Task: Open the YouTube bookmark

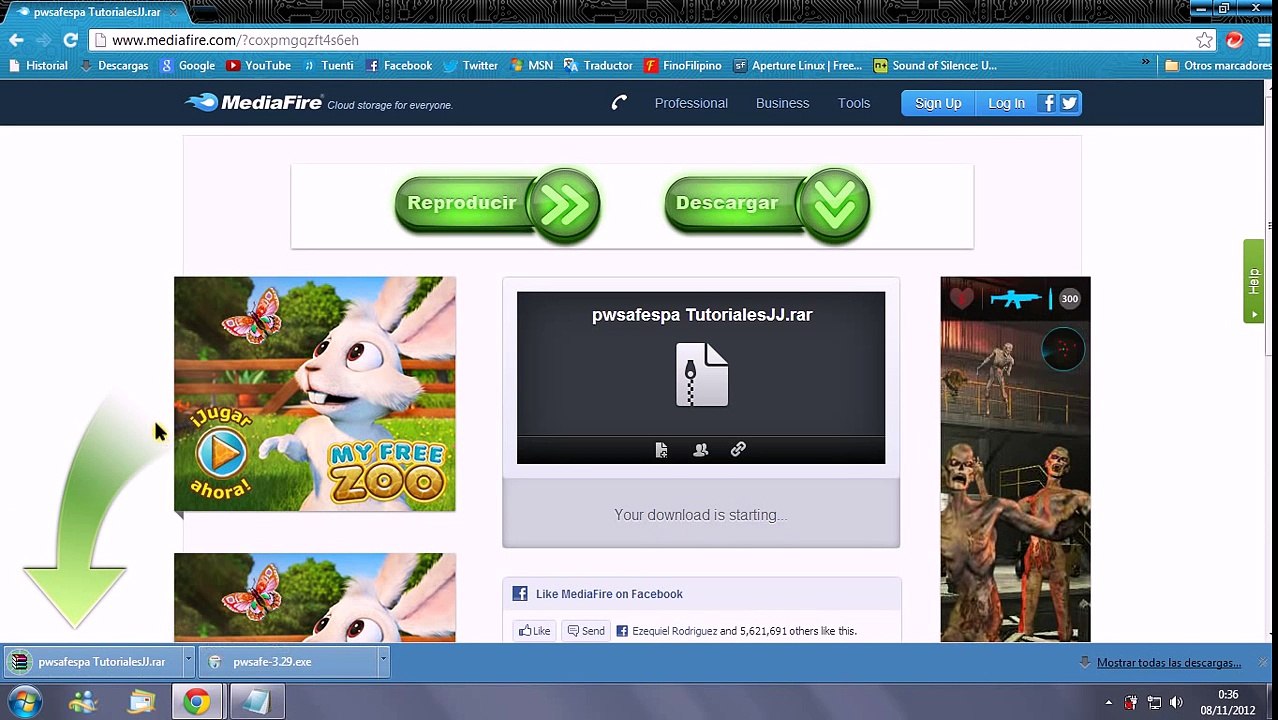Action: (259, 65)
